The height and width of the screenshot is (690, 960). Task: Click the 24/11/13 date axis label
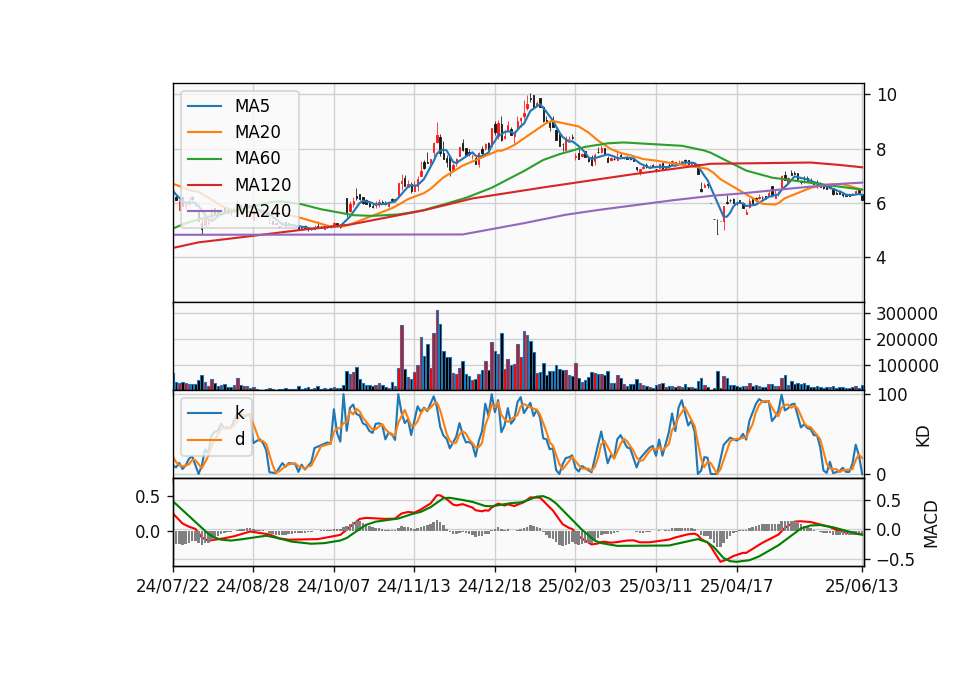[414, 586]
